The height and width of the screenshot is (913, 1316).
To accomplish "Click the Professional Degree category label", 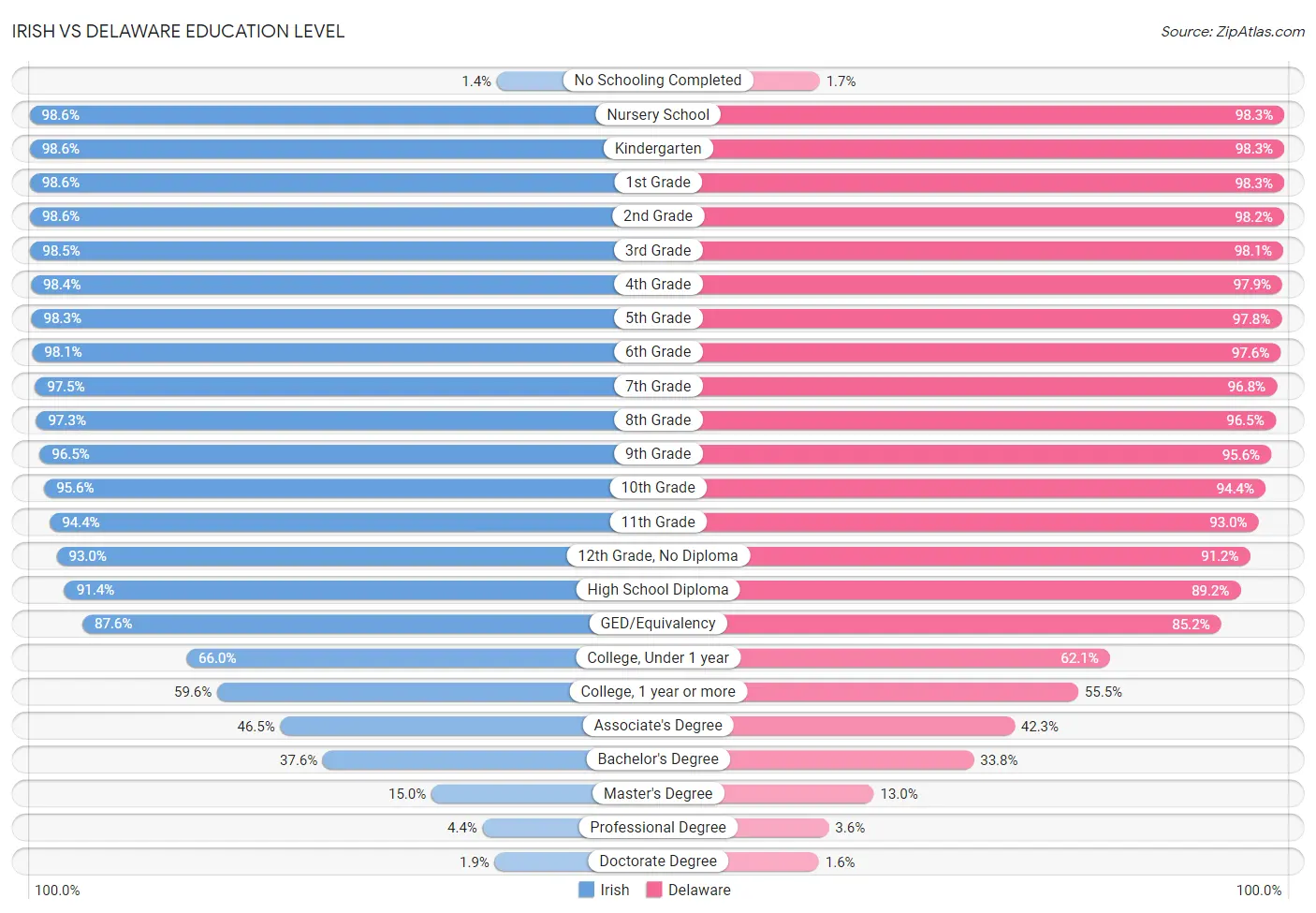I will [658, 827].
